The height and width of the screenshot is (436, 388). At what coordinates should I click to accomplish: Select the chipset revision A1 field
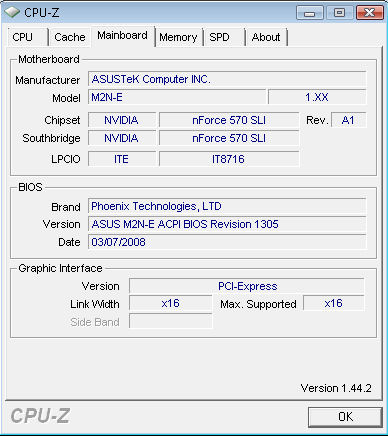[349, 120]
